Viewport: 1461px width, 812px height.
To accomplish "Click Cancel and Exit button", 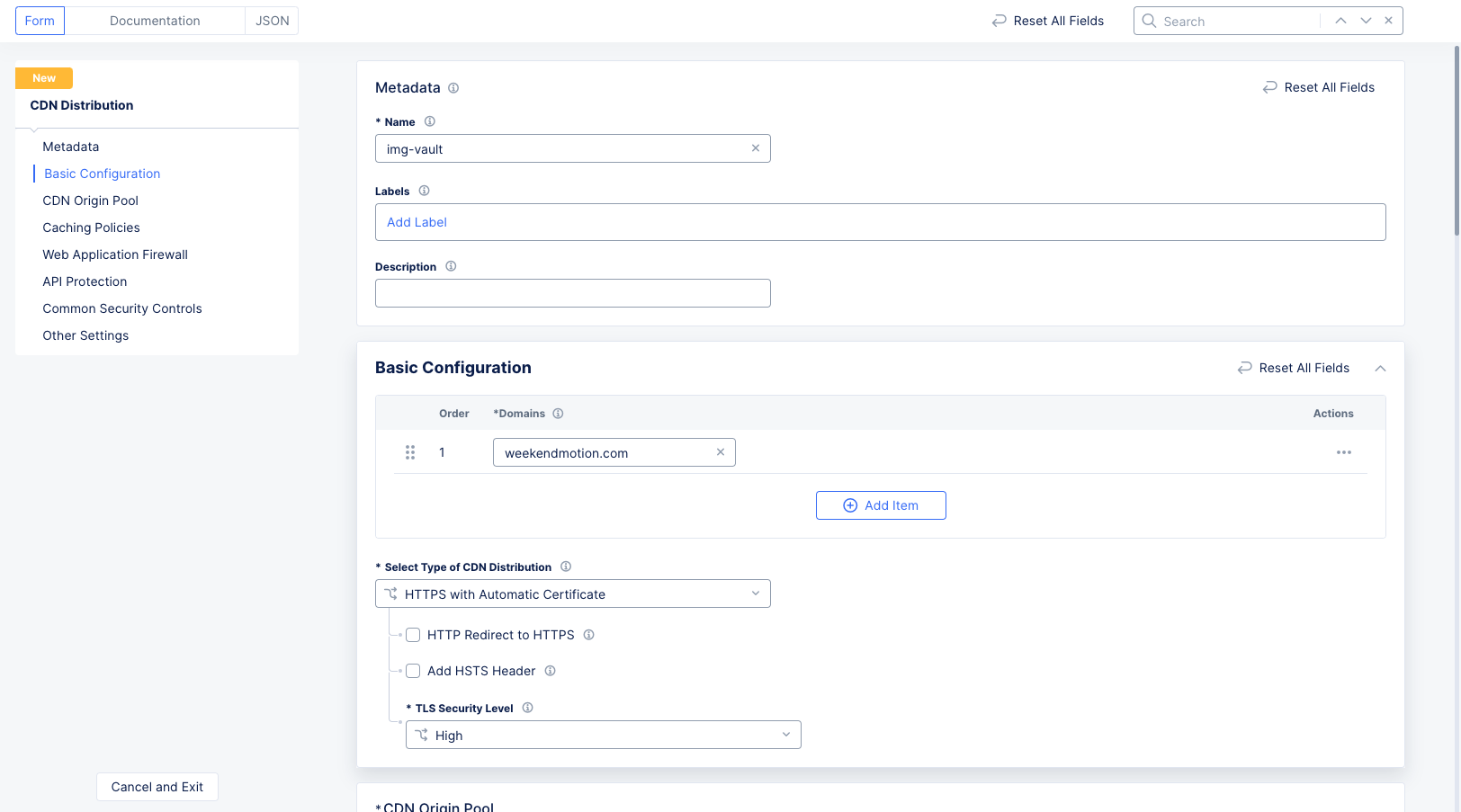I will pos(157,787).
